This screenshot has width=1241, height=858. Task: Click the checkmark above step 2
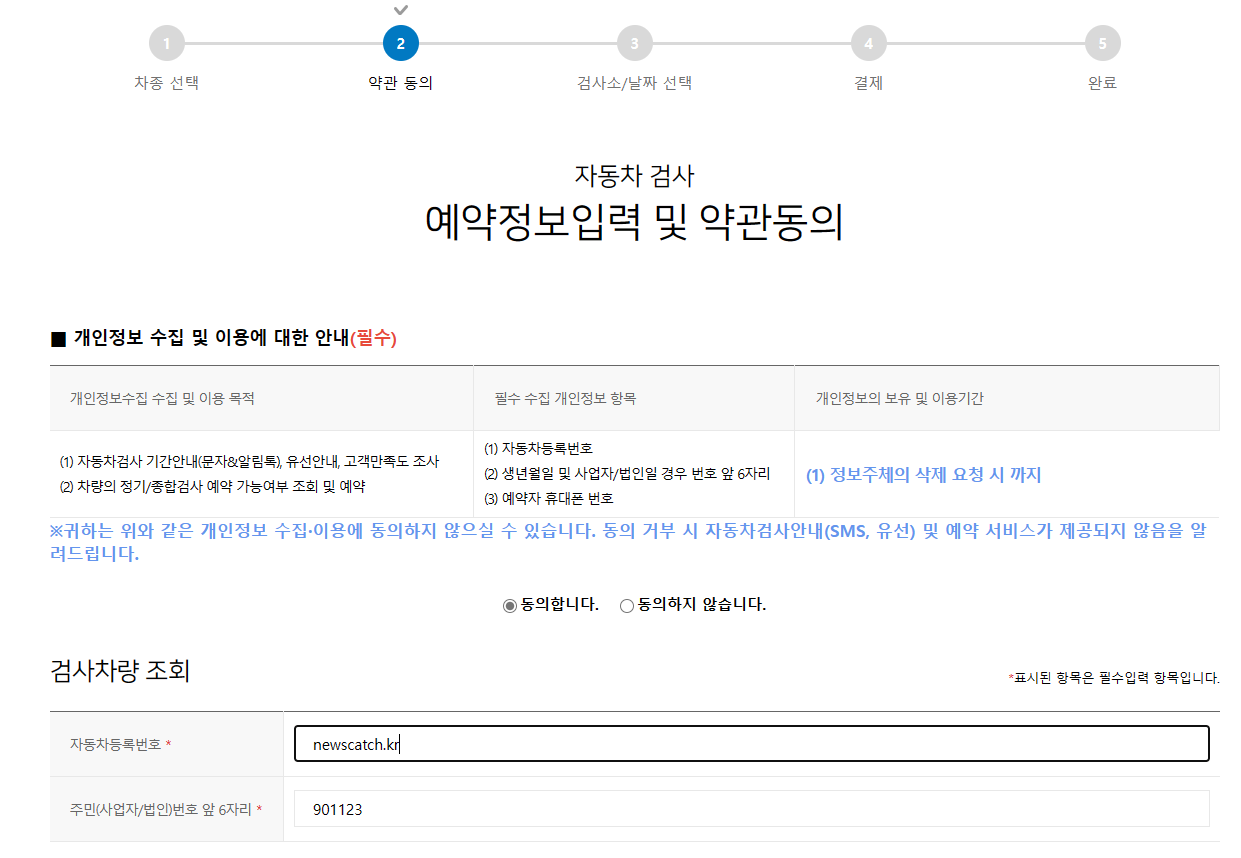pos(401,10)
